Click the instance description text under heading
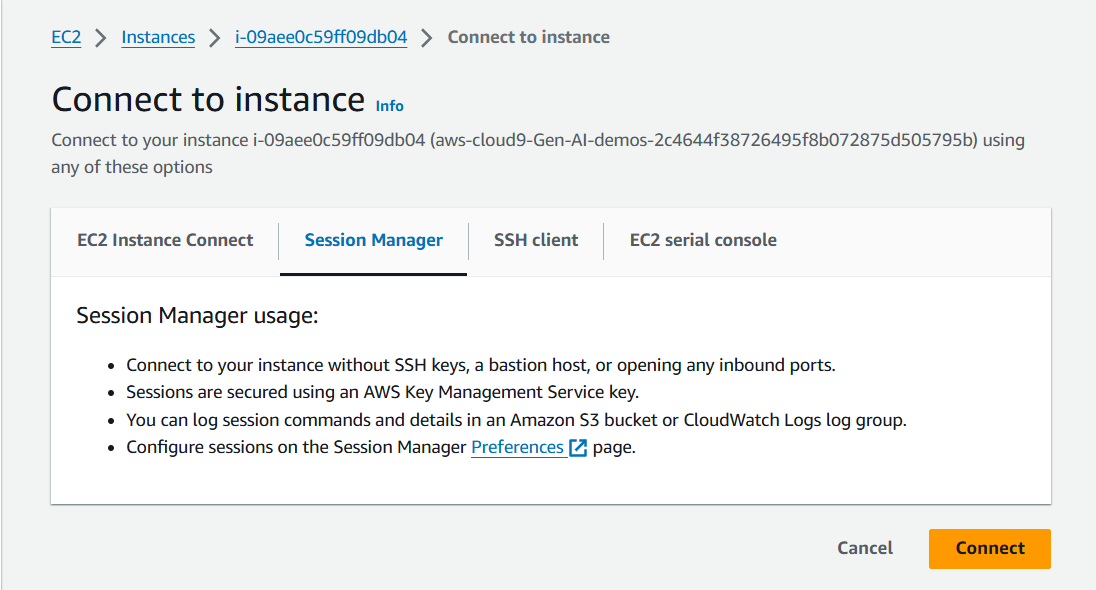1096x590 pixels. [x=538, y=153]
